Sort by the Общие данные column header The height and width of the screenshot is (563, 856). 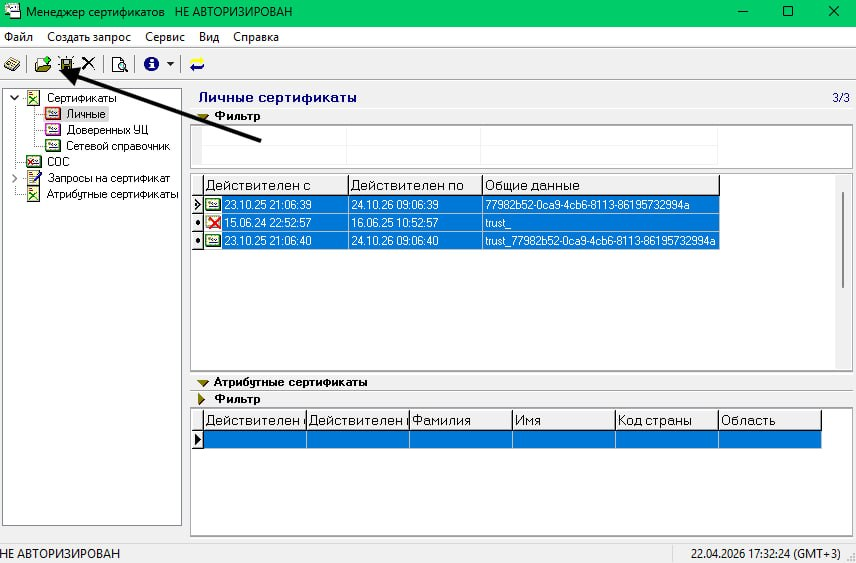[x=600, y=185]
